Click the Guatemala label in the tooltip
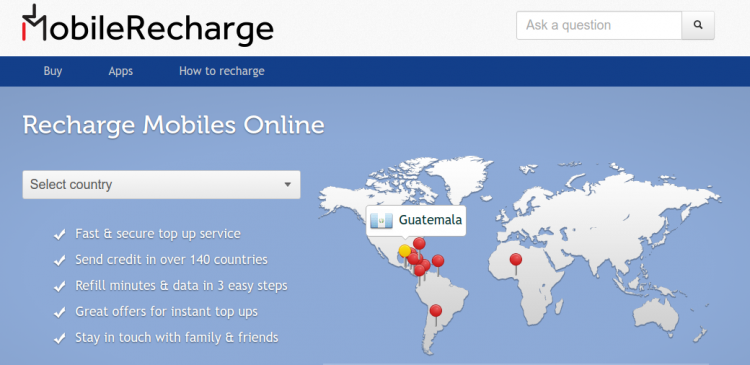750x365 pixels. (430, 220)
